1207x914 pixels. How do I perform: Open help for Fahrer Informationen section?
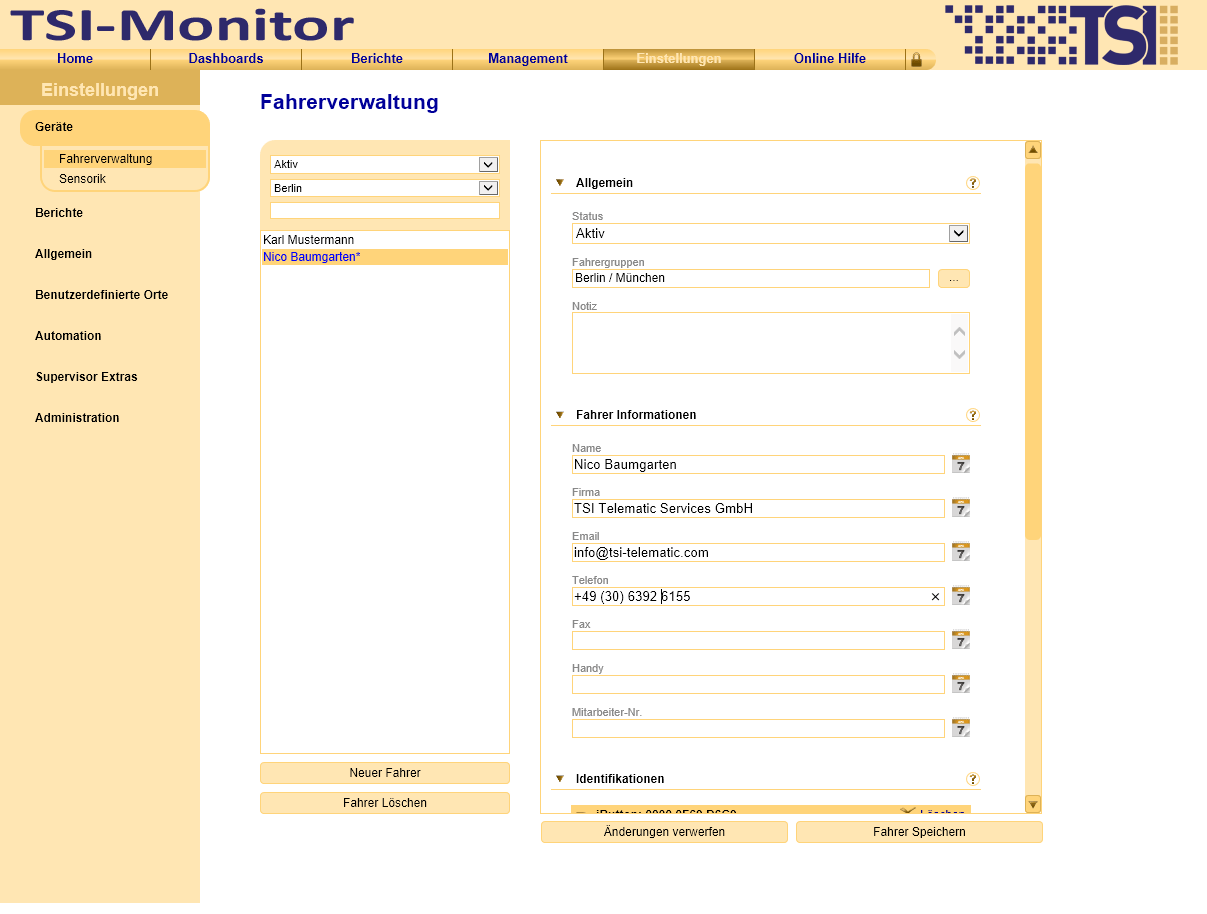tap(972, 415)
